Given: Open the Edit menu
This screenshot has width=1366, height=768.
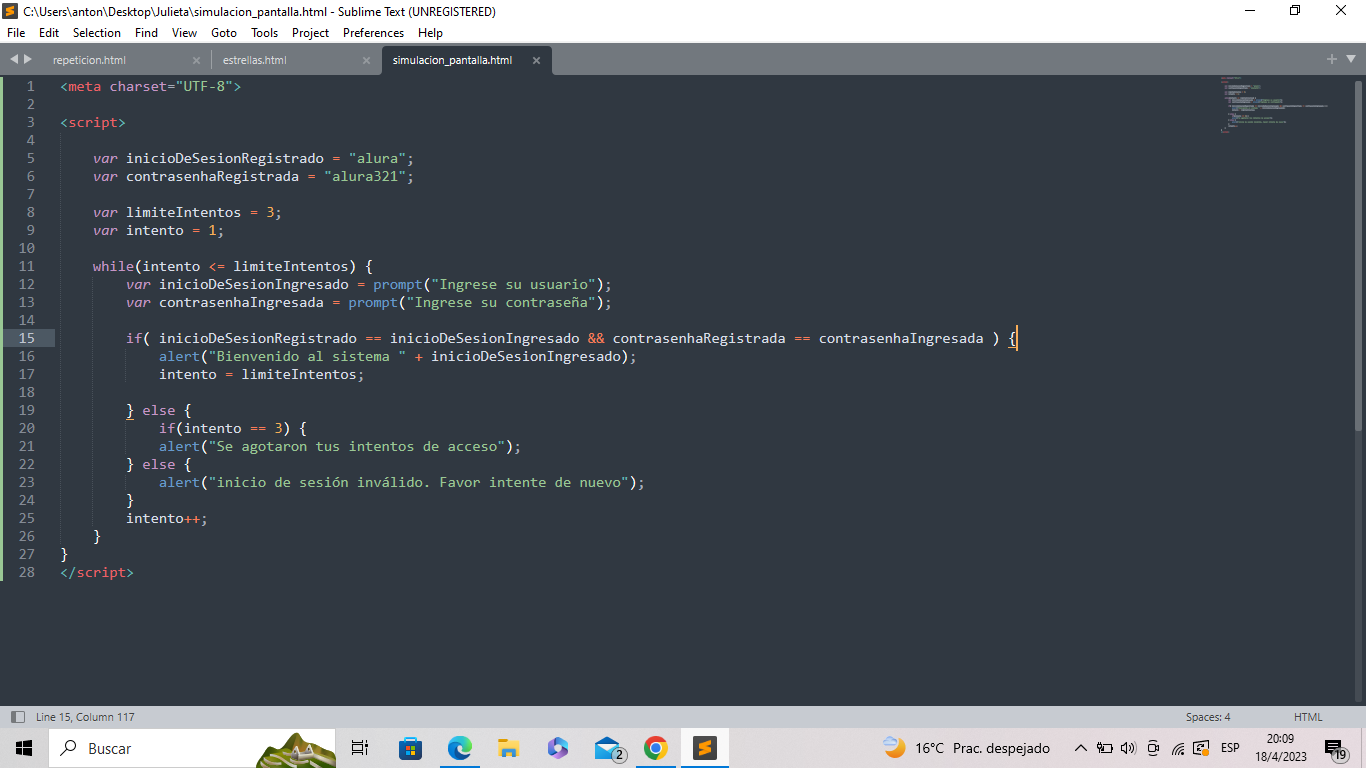Looking at the screenshot, I should [x=49, y=32].
